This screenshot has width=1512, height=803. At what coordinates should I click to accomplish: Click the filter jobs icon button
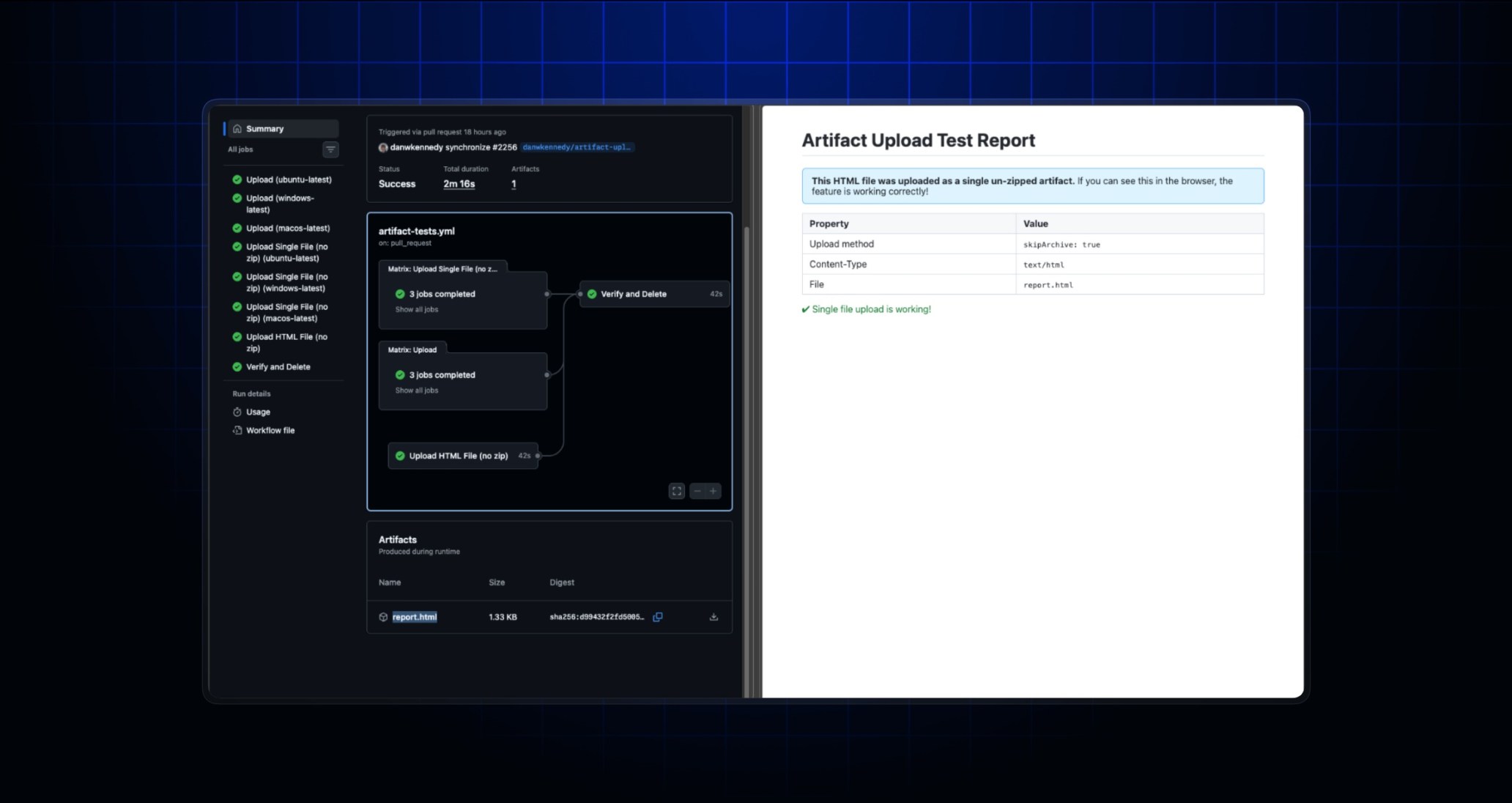[x=330, y=149]
